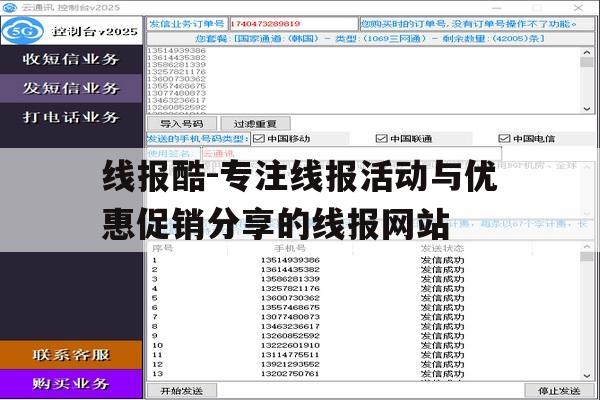Click 发送的手机号码类型 label
The image size is (600, 400).
[x=198, y=139]
